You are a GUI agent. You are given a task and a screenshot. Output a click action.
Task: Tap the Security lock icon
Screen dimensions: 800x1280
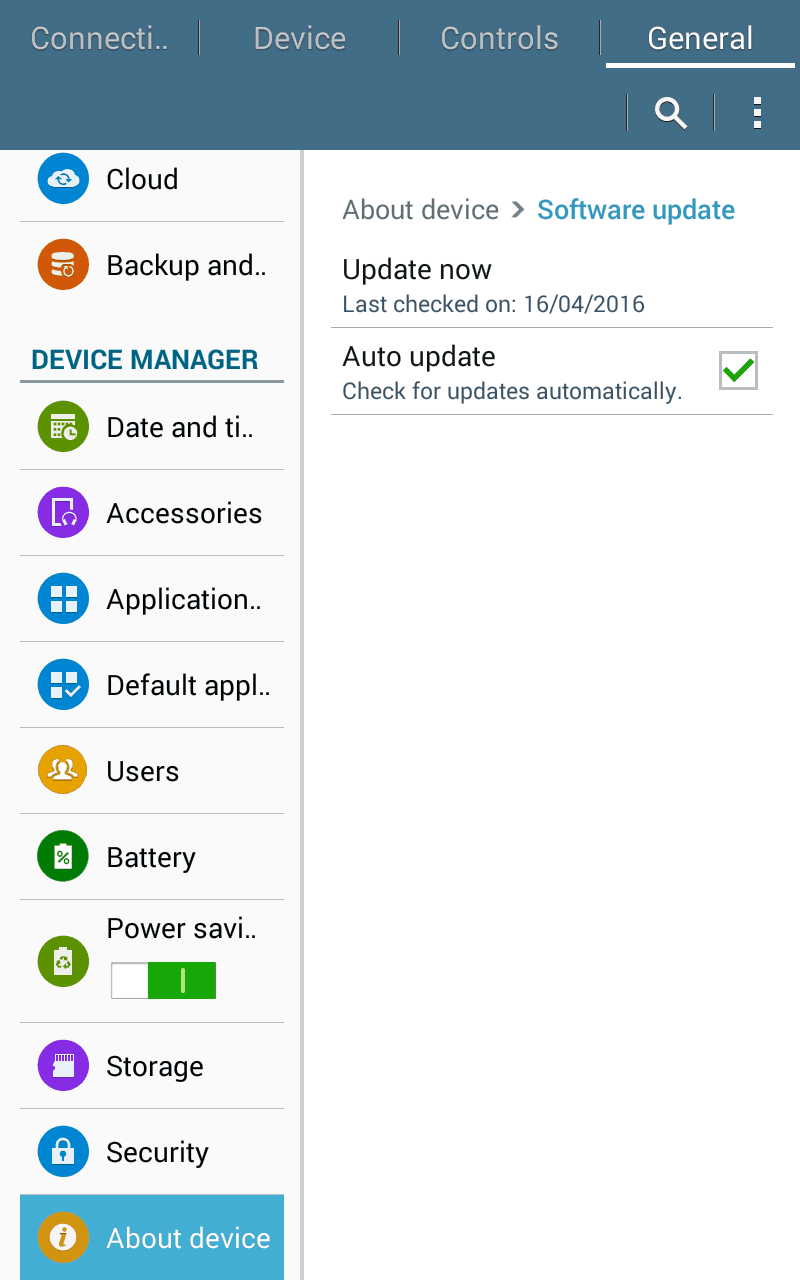coord(63,1152)
